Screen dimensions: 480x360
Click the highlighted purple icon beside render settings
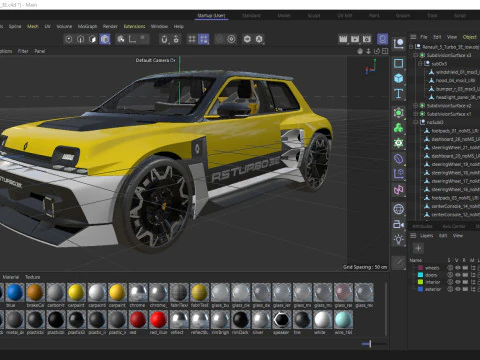tap(382, 39)
